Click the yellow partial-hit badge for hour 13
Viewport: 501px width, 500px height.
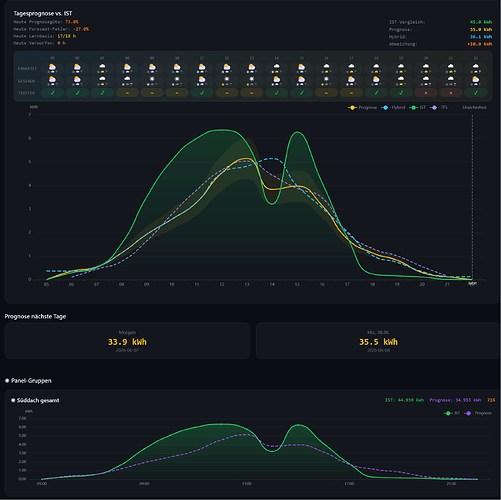point(252,93)
